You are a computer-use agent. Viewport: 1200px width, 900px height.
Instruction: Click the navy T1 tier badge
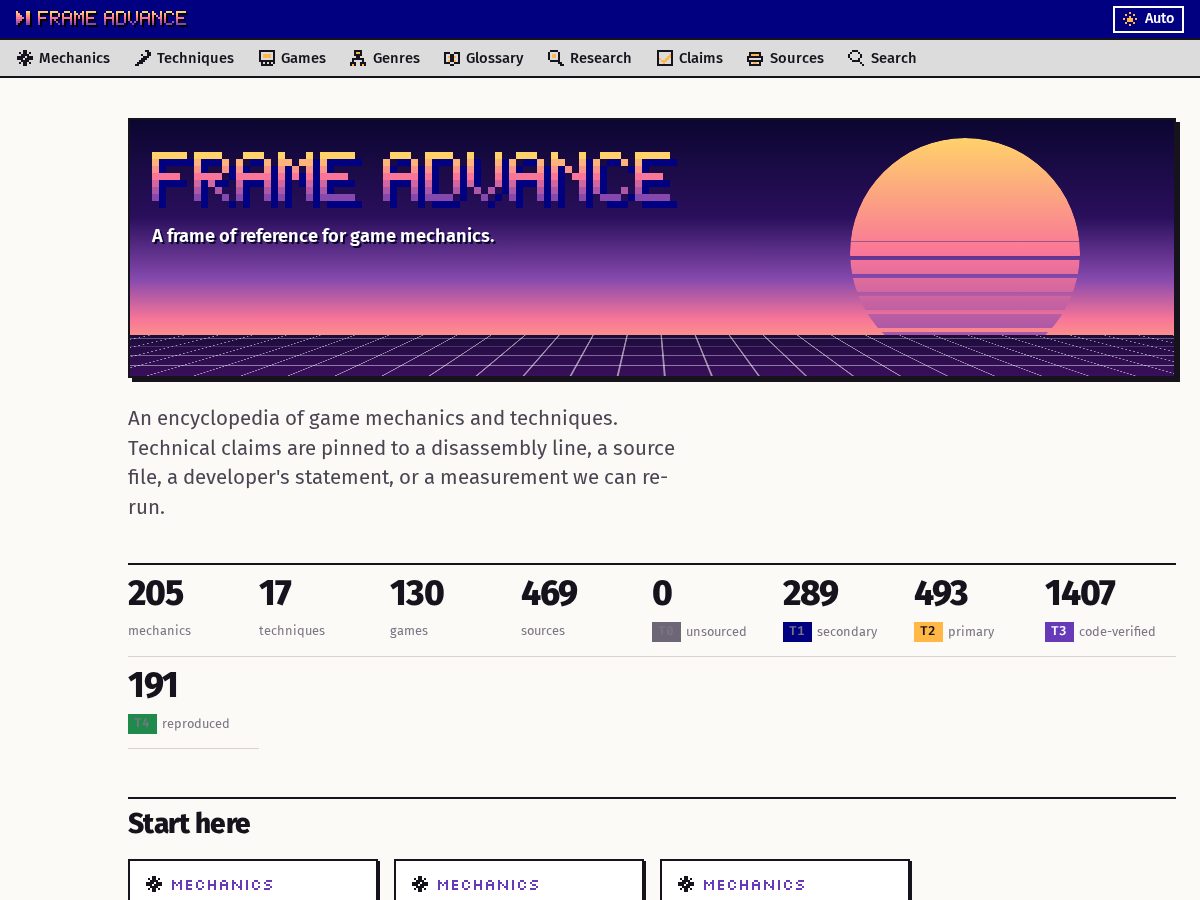coord(797,632)
